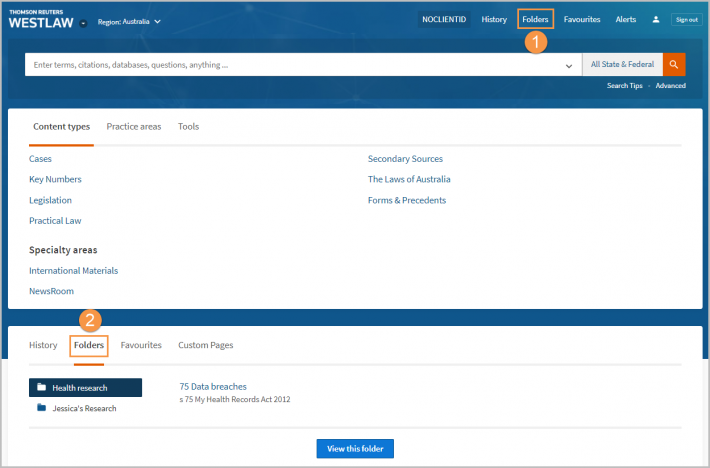
Task: Open the NewsRoom link
Action: coord(51,291)
